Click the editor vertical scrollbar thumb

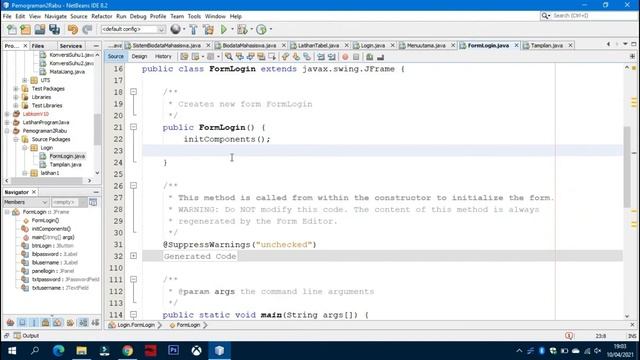(627, 167)
